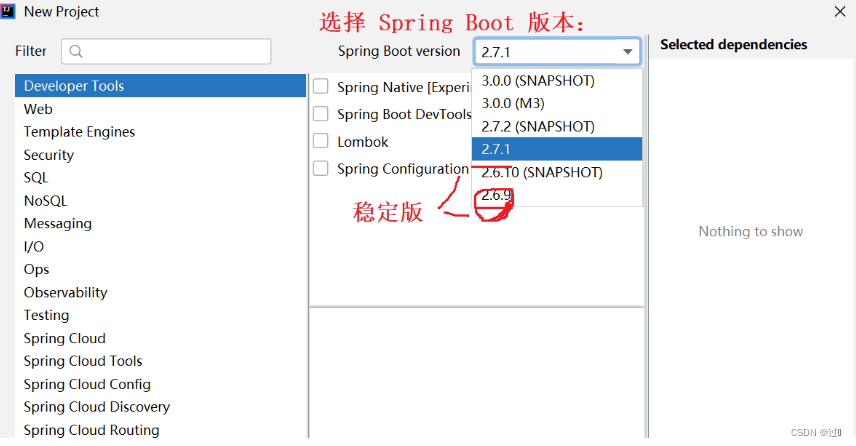Image resolution: width=856 pixels, height=446 pixels.
Task: Click the search magnifier icon in Filter field
Action: tap(76, 51)
